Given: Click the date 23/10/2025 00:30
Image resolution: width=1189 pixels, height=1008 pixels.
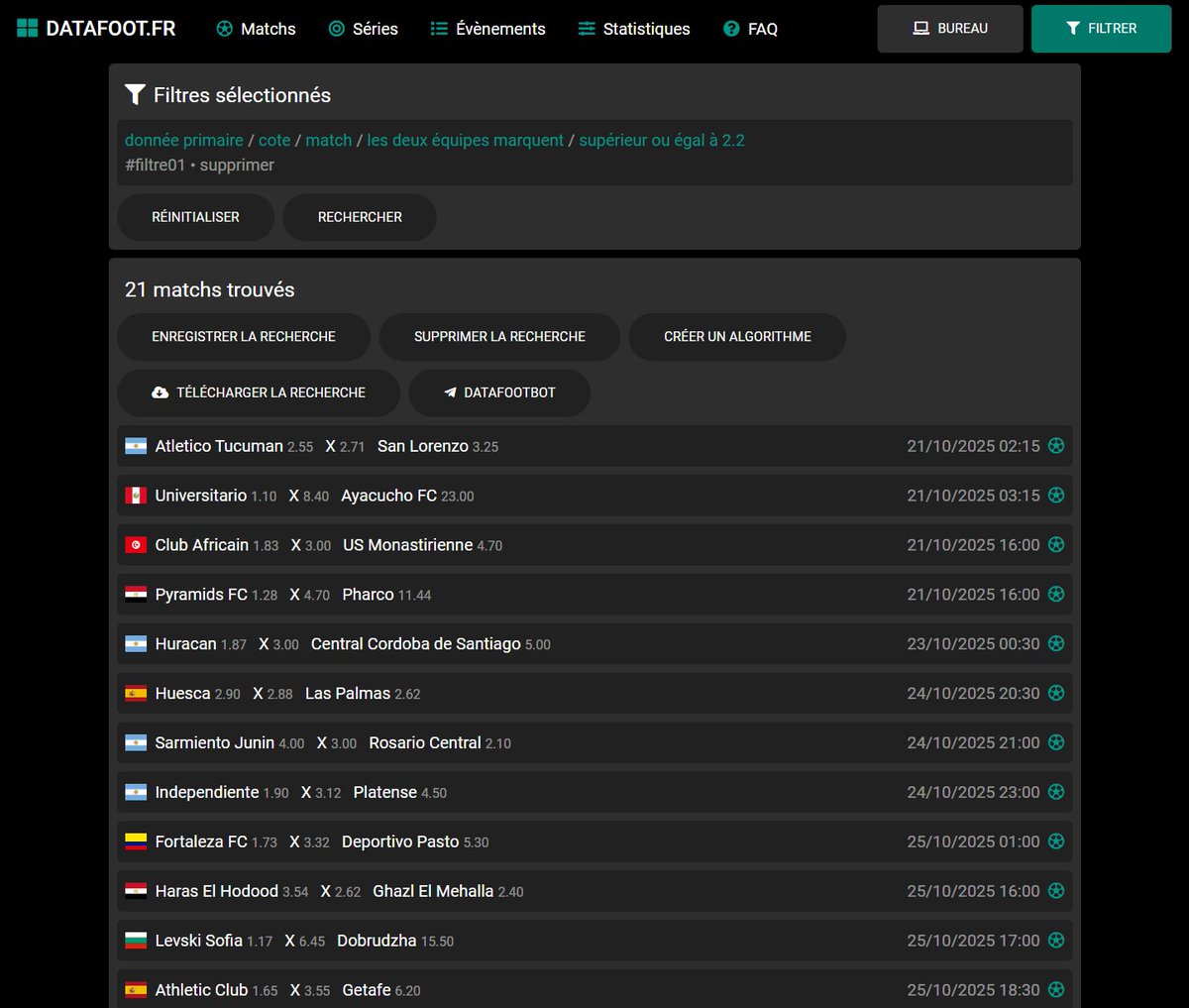Looking at the screenshot, I should point(973,644).
